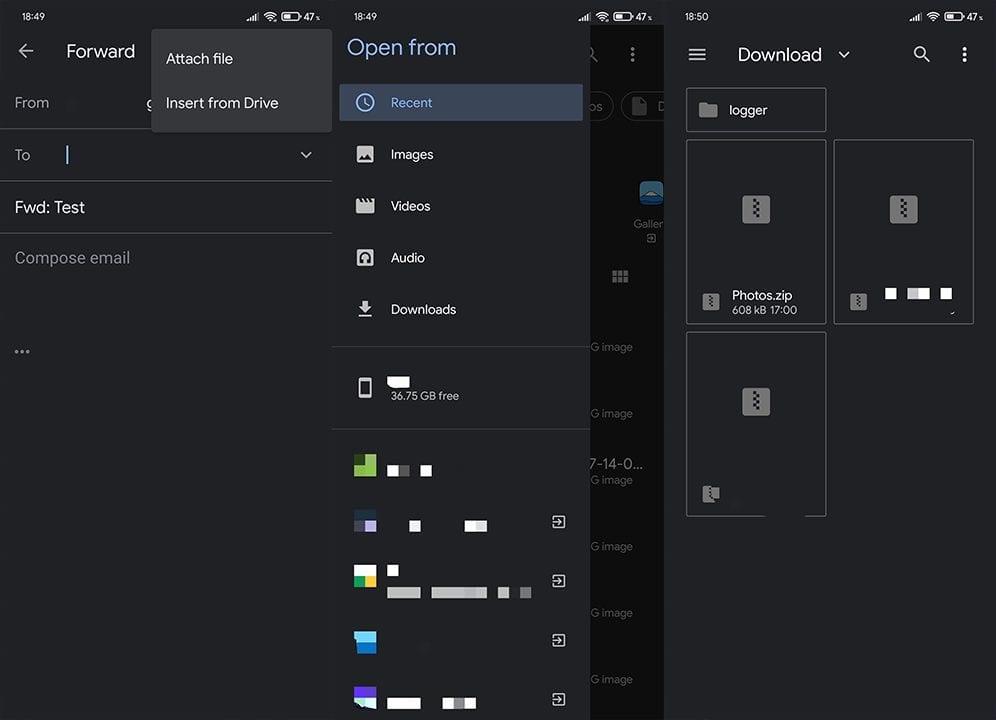Tap the phone storage device icon
This screenshot has width=996, height=720.
click(x=365, y=388)
